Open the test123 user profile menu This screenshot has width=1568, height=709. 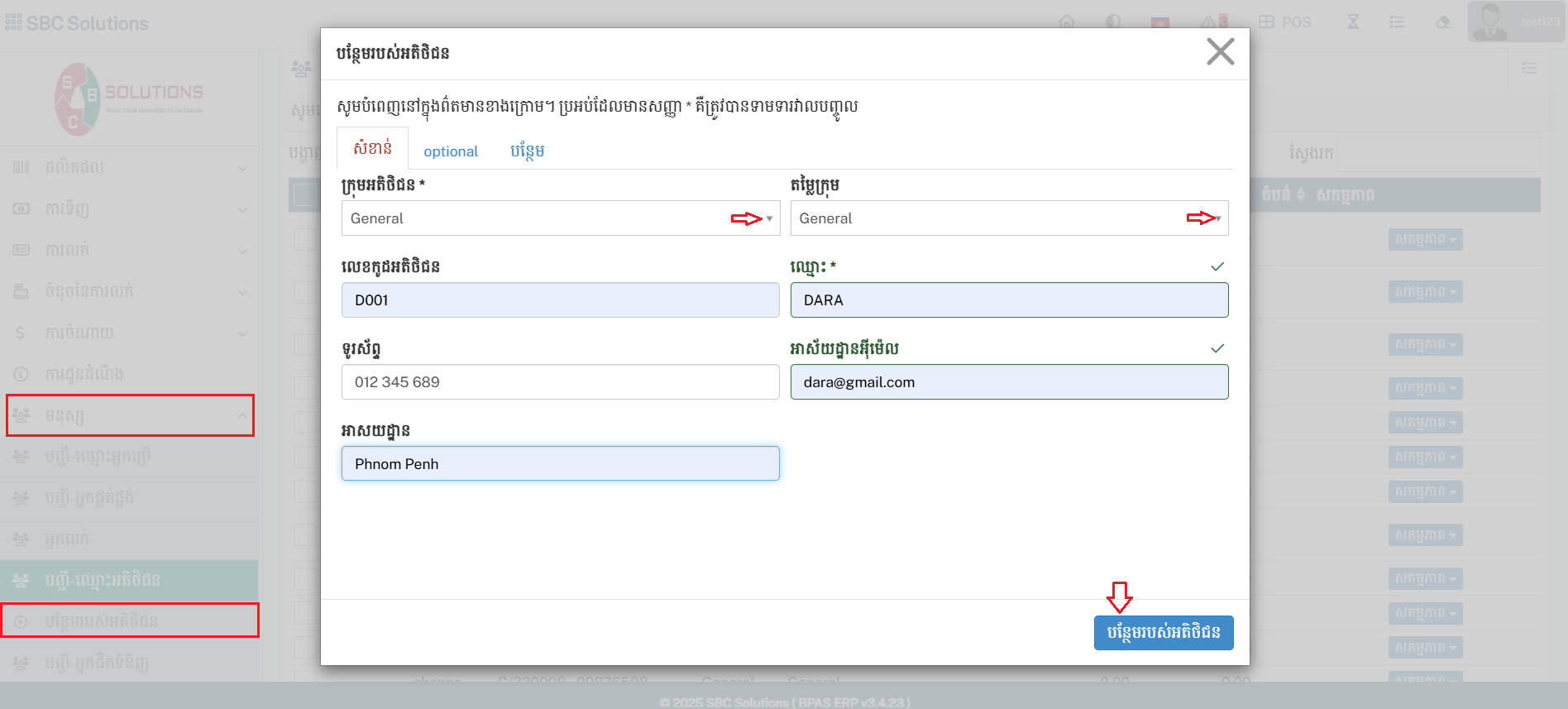click(1515, 22)
